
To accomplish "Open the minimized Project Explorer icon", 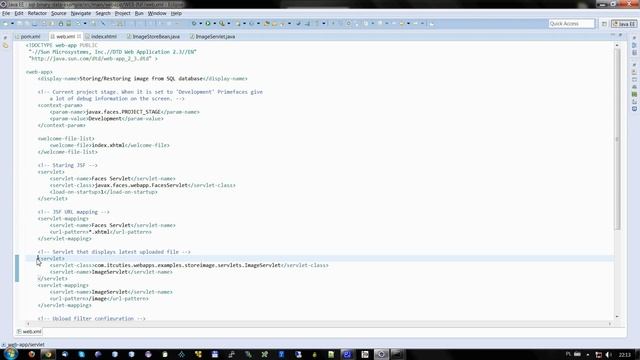I will pos(5,45).
